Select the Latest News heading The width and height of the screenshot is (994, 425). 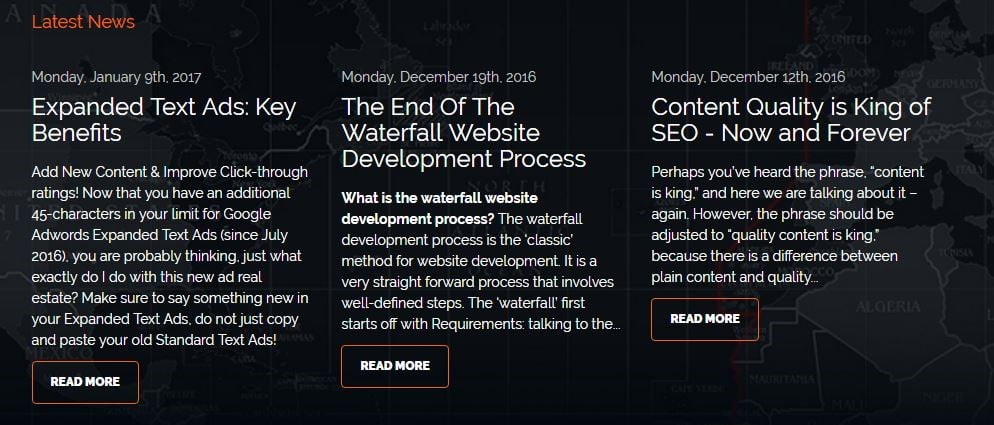(83, 22)
